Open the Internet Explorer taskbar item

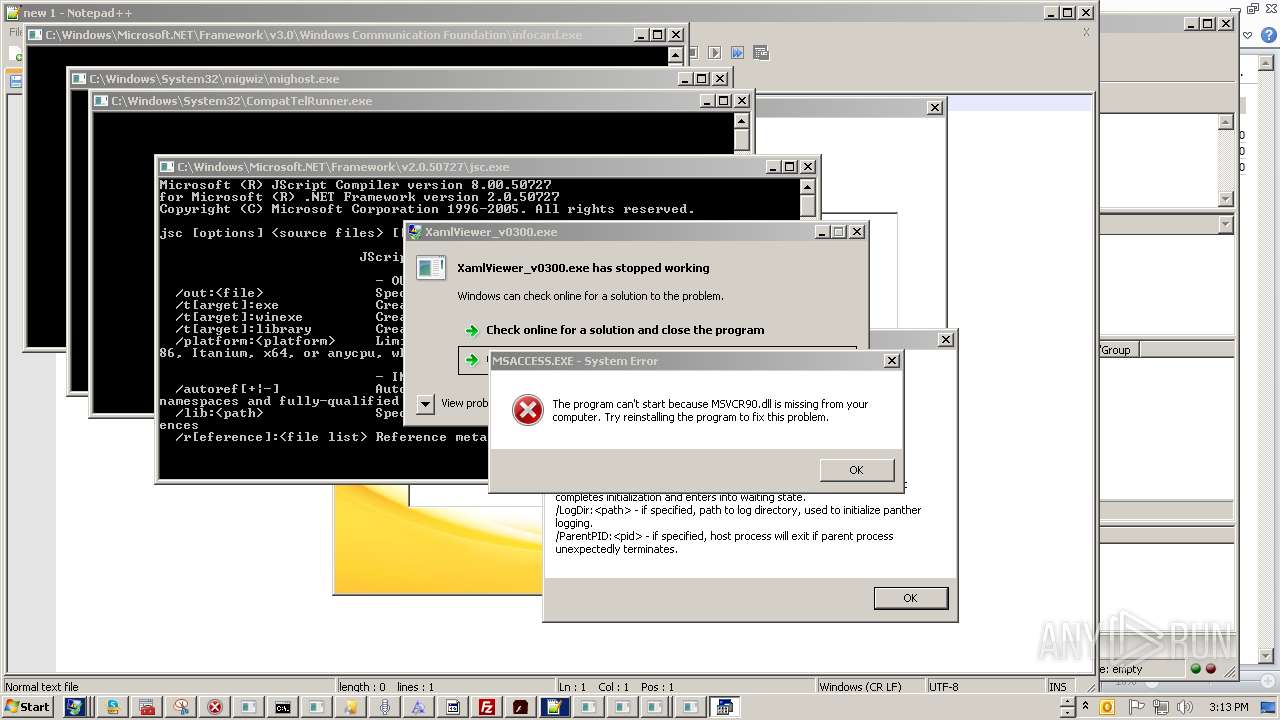coord(113,707)
